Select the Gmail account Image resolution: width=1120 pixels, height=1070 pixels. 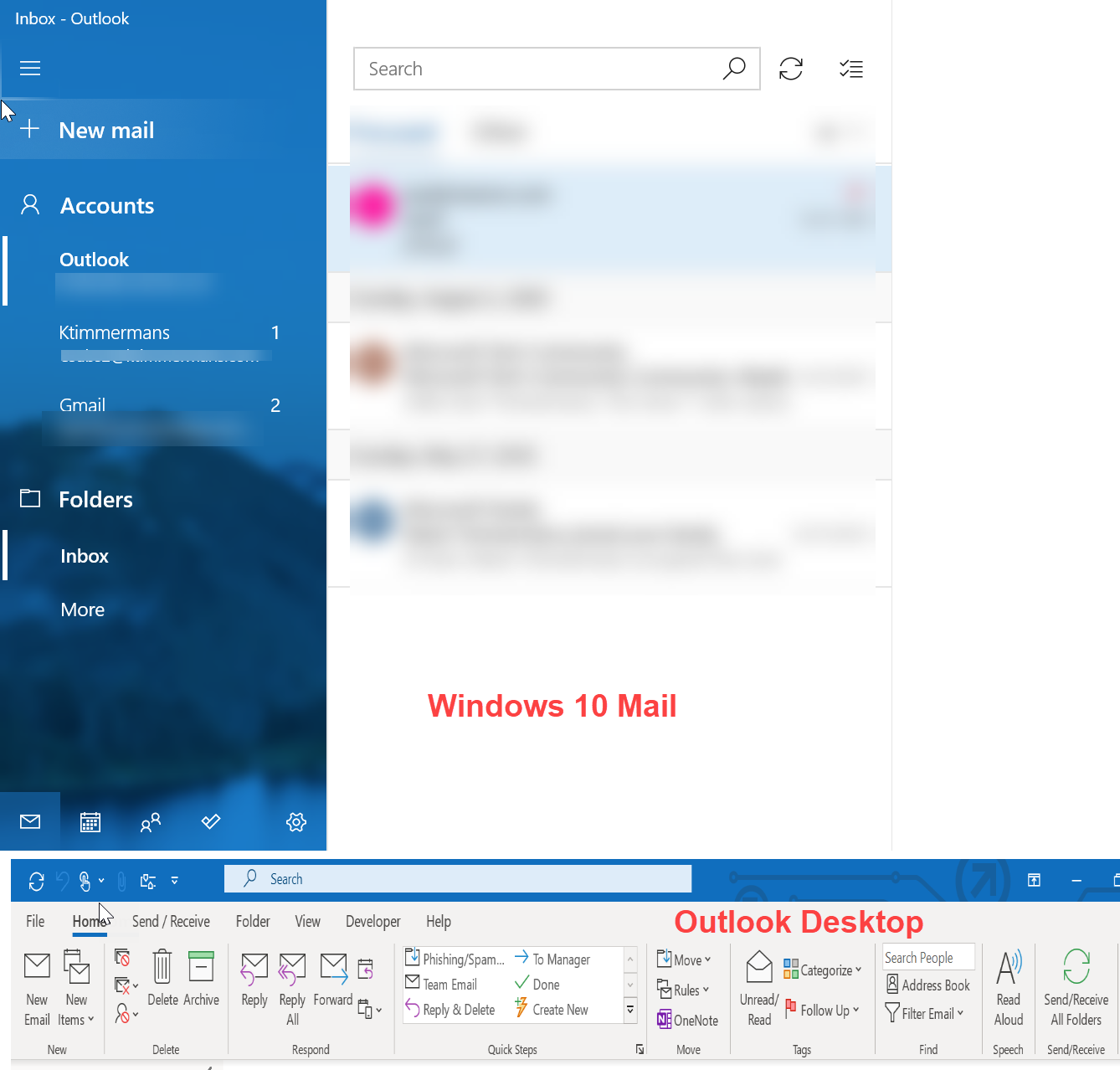pyautogui.click(x=163, y=416)
